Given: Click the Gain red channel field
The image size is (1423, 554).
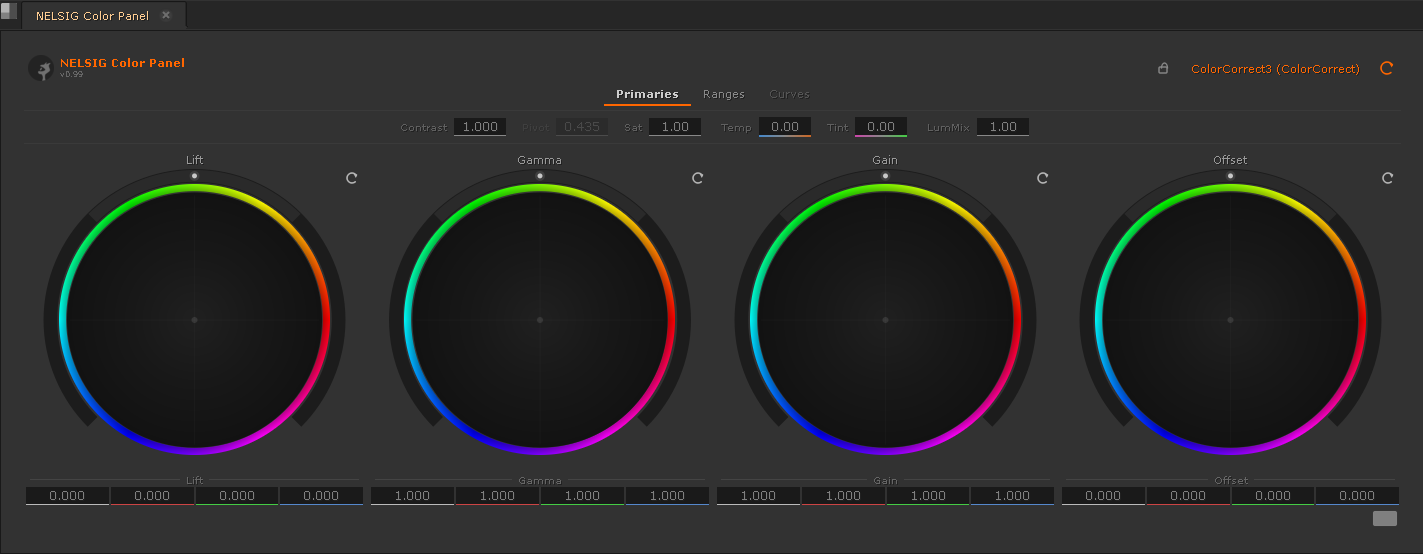Looking at the screenshot, I should pos(843,496).
